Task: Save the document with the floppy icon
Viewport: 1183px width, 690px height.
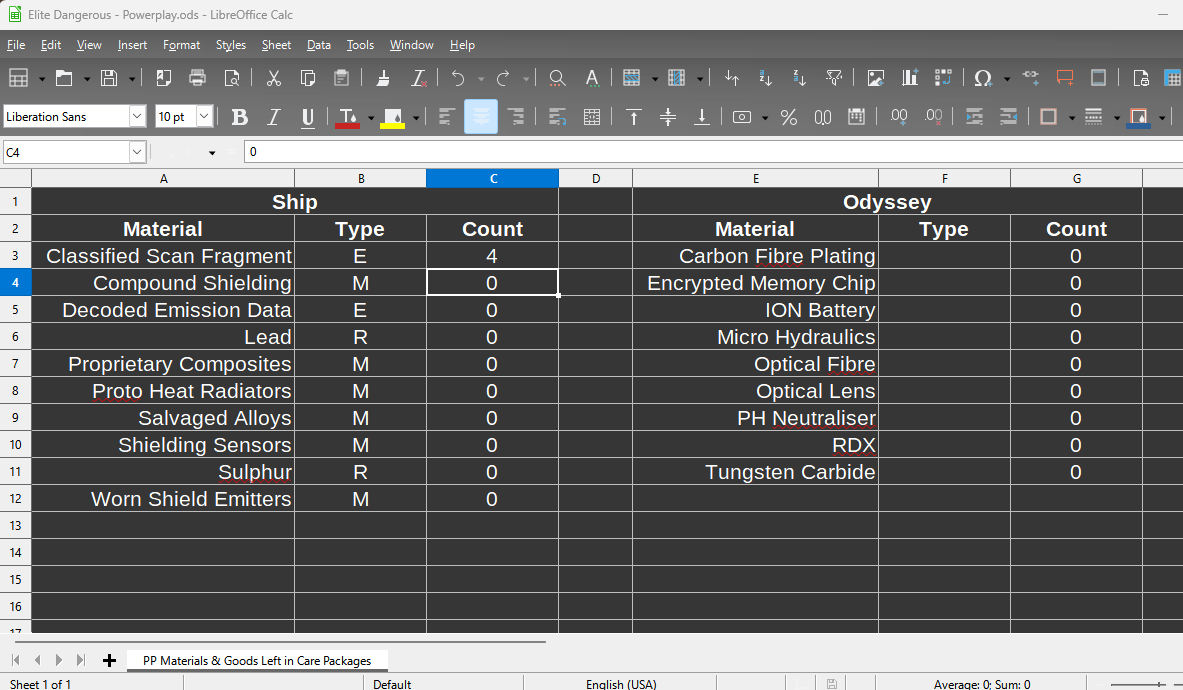Action: pos(109,78)
